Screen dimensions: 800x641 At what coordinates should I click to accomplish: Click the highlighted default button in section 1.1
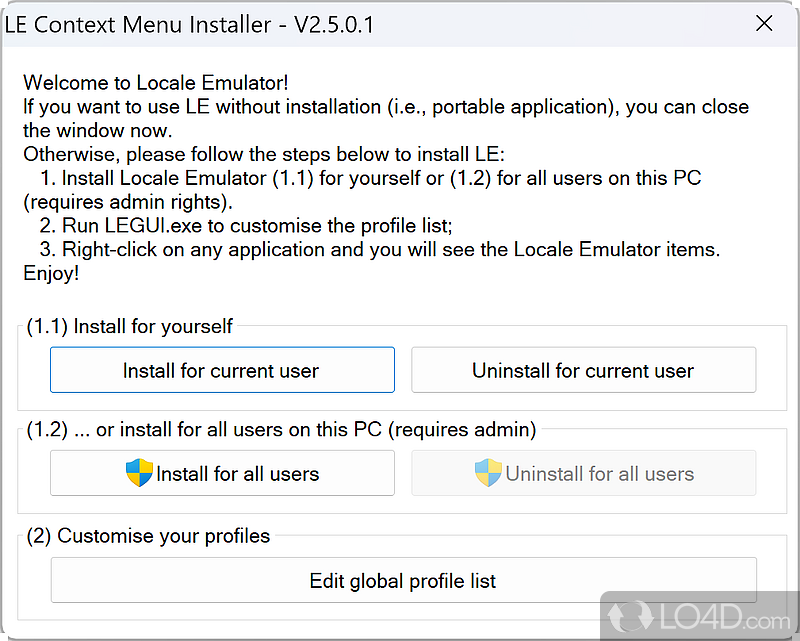222,369
